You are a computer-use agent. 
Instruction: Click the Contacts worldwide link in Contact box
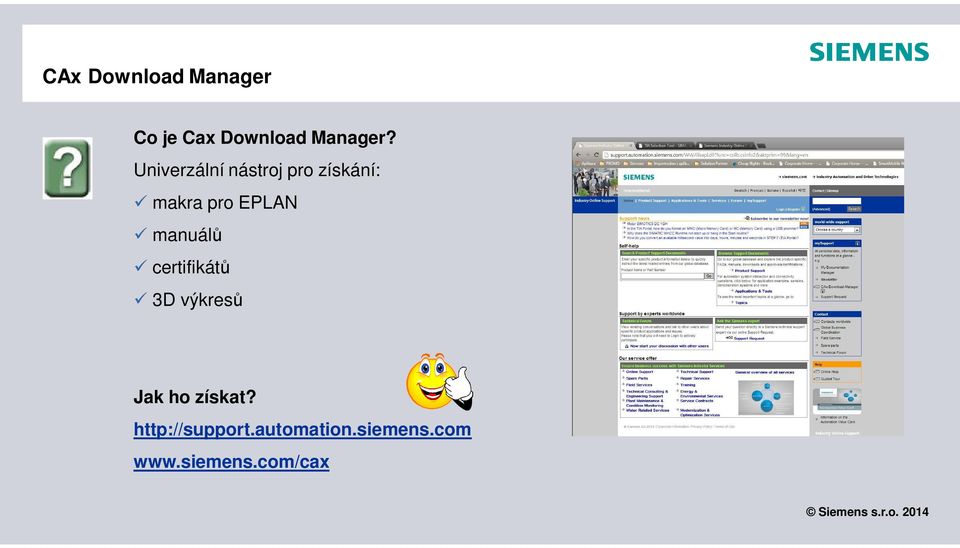pos(835,321)
